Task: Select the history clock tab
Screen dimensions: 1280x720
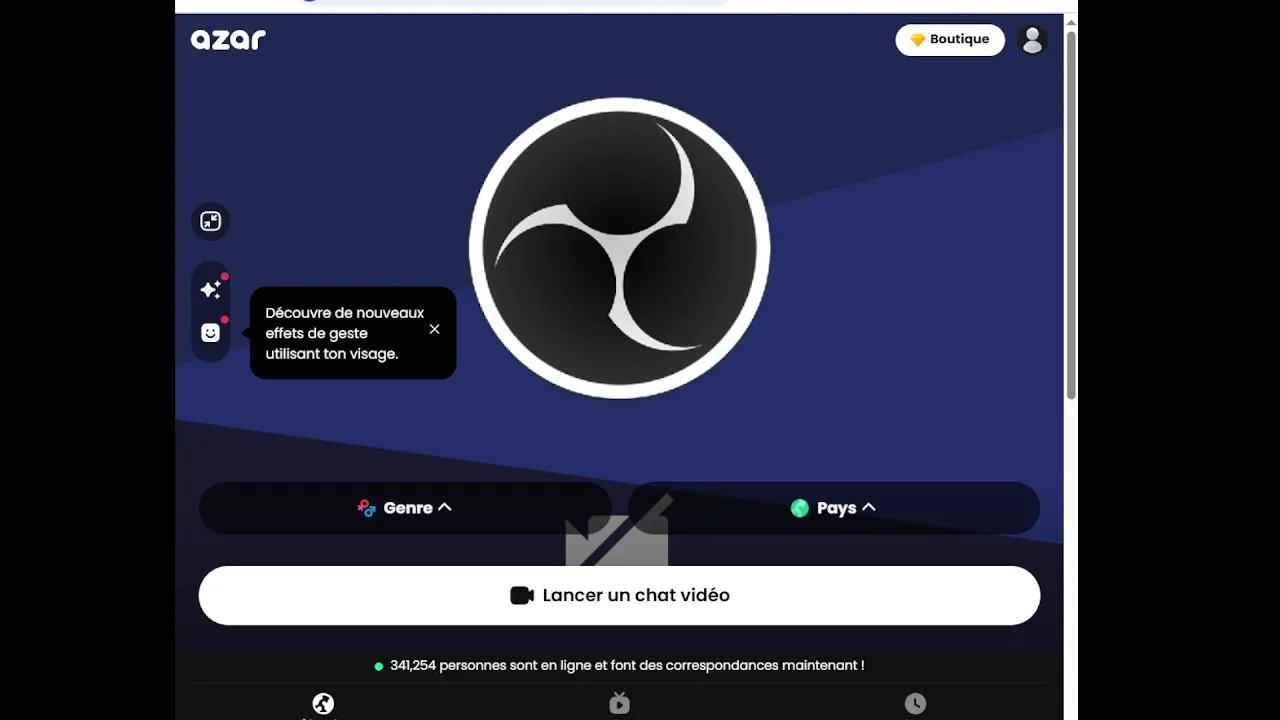Action: (915, 704)
